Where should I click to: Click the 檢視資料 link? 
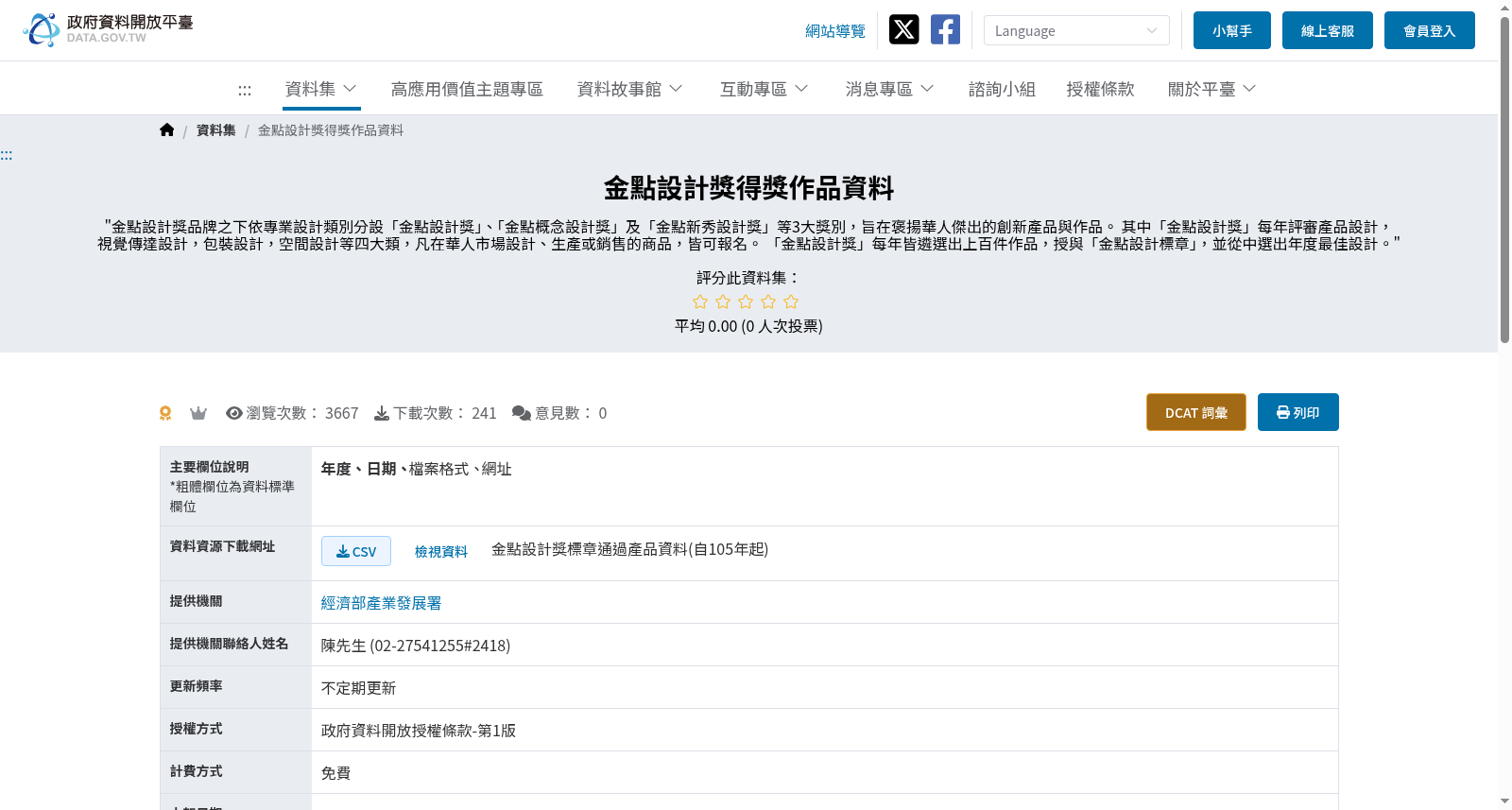pyautogui.click(x=441, y=551)
